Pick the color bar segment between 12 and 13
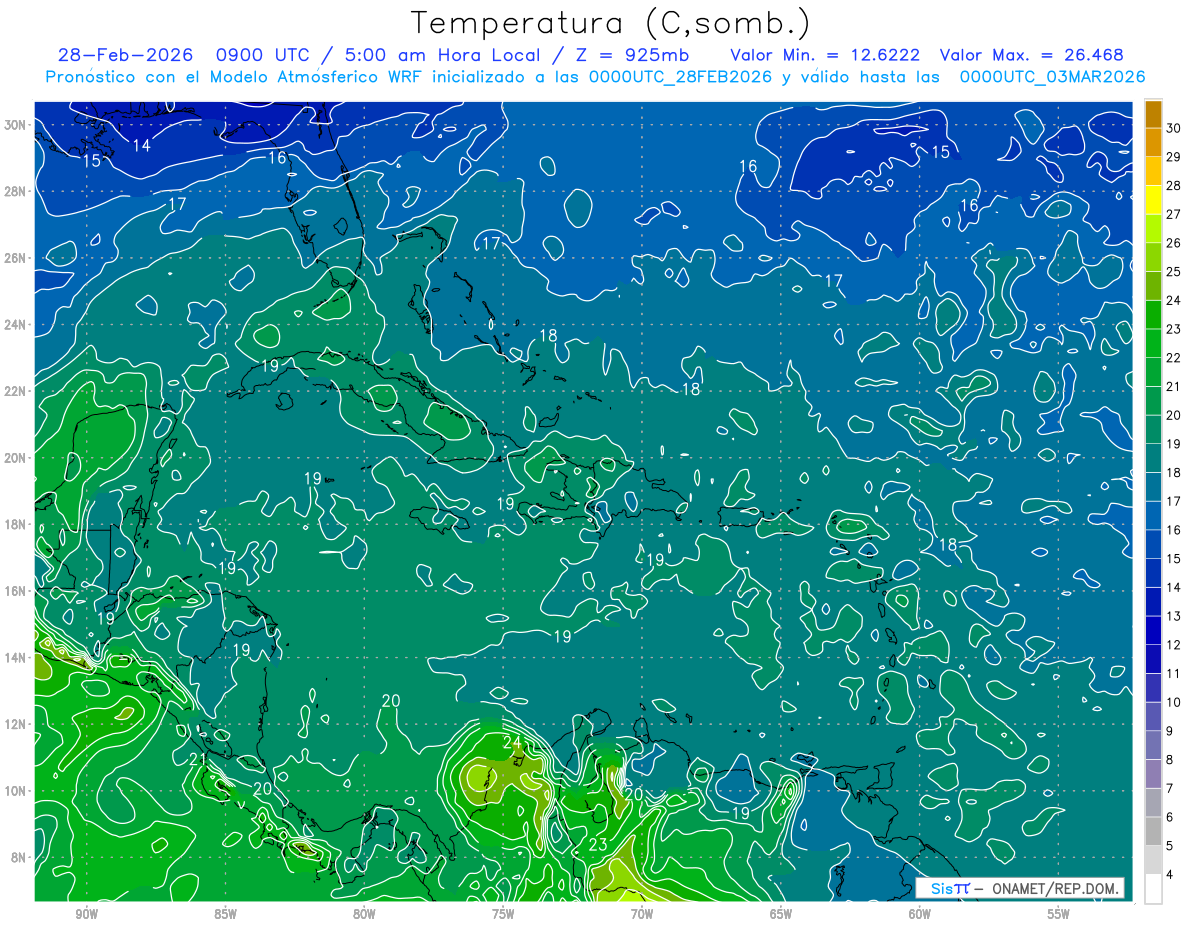Screen dimensions: 1200x927 pos(1153,631)
